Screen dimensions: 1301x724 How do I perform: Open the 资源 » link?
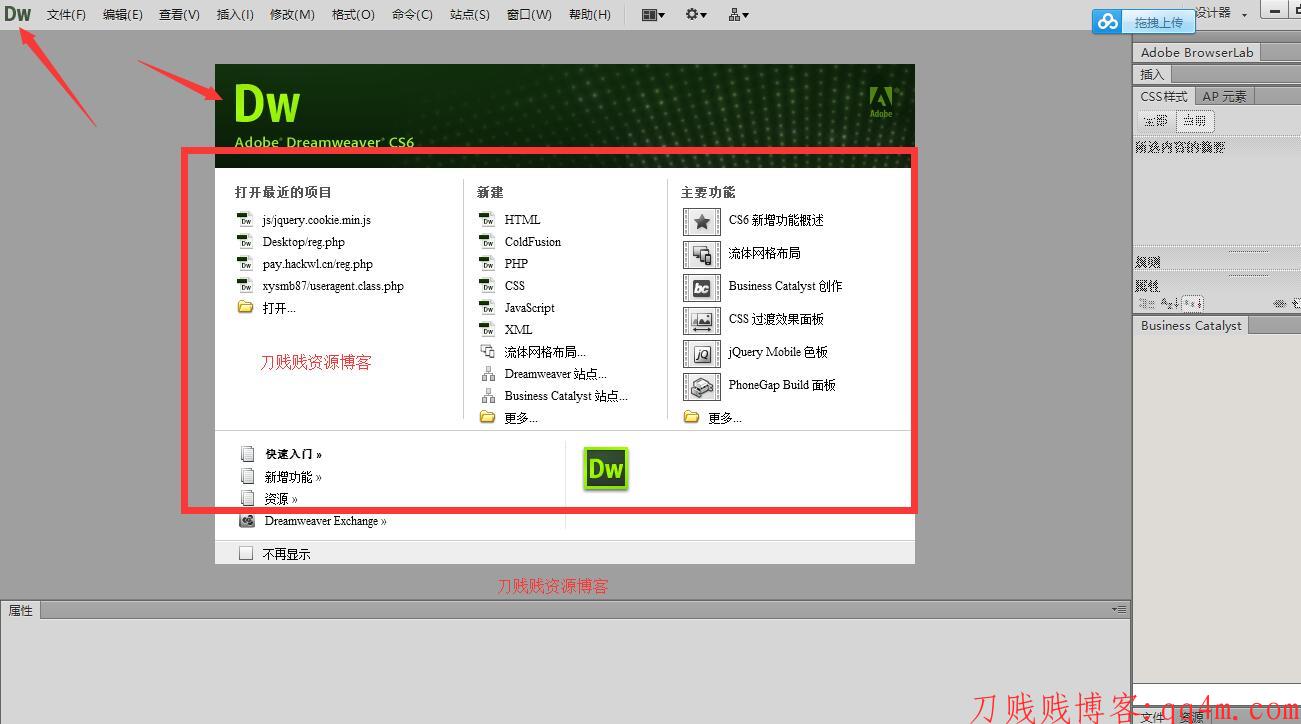click(281, 499)
